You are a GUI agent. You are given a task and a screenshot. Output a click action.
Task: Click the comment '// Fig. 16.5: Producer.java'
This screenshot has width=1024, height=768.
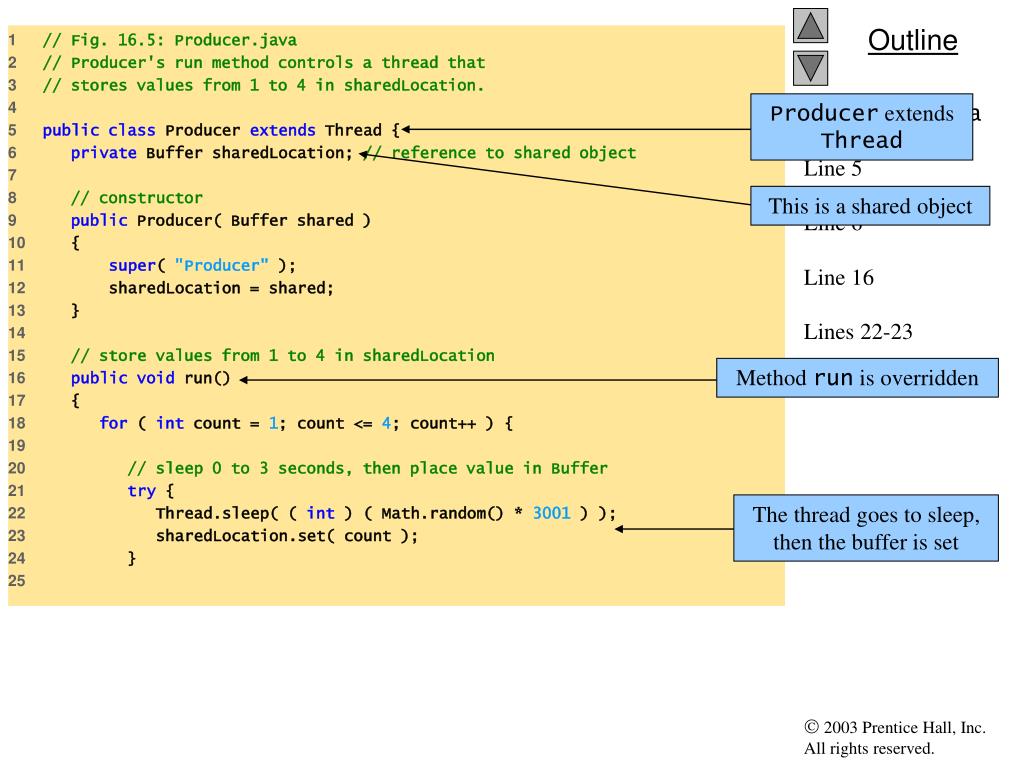[170, 40]
